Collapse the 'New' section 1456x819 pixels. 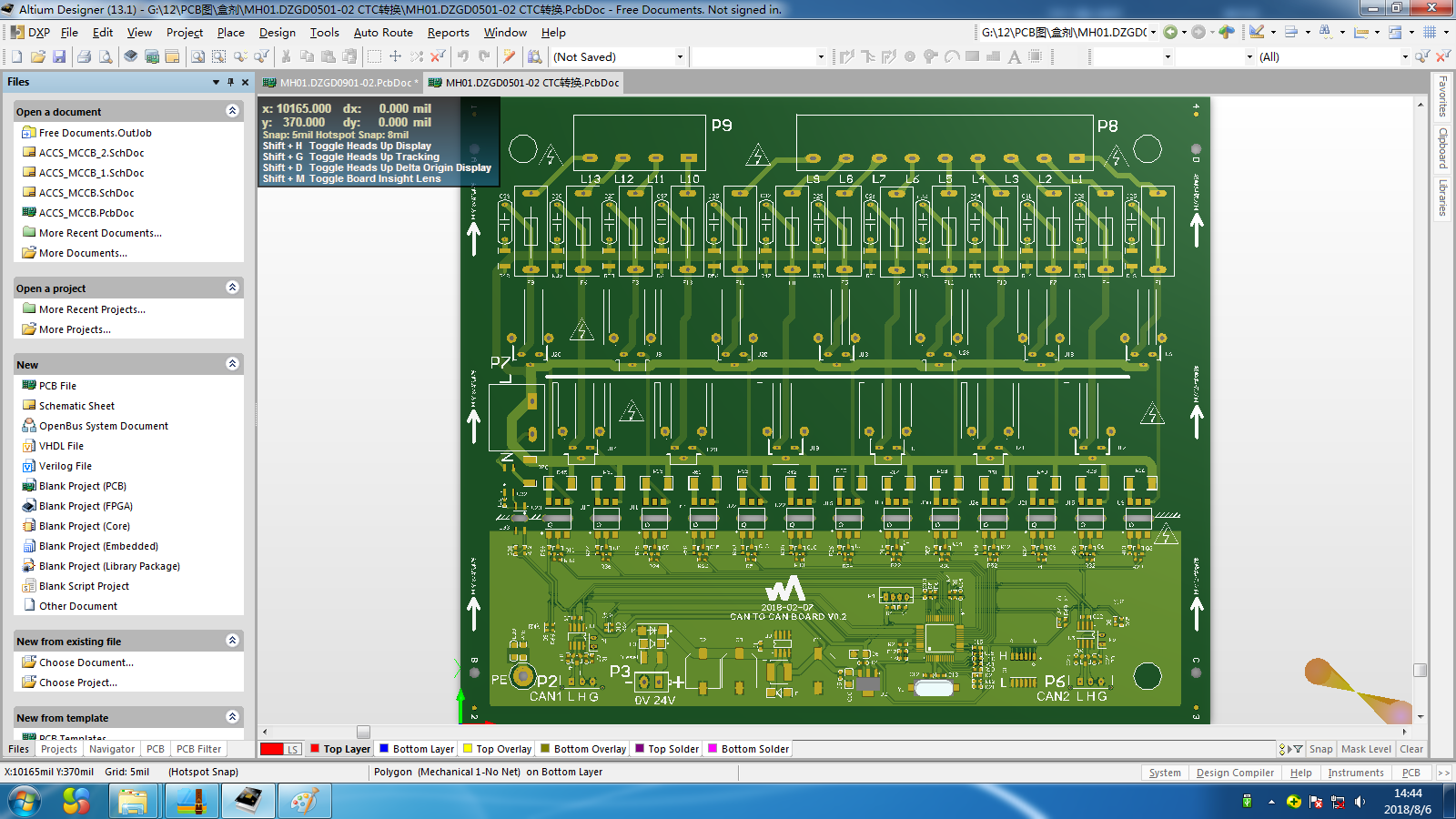pyautogui.click(x=232, y=364)
